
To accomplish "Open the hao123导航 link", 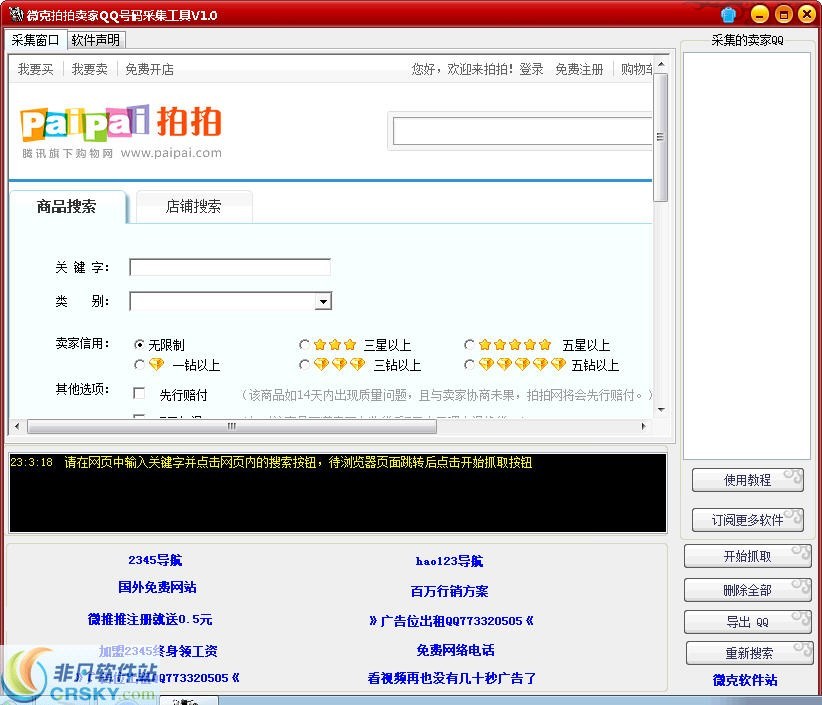I will 452,561.
